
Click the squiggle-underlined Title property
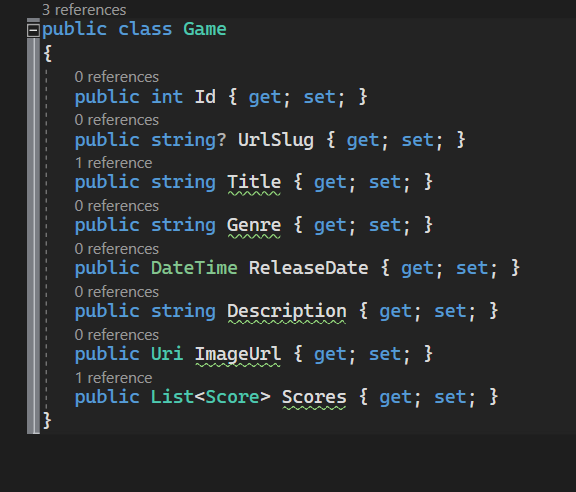254,183
